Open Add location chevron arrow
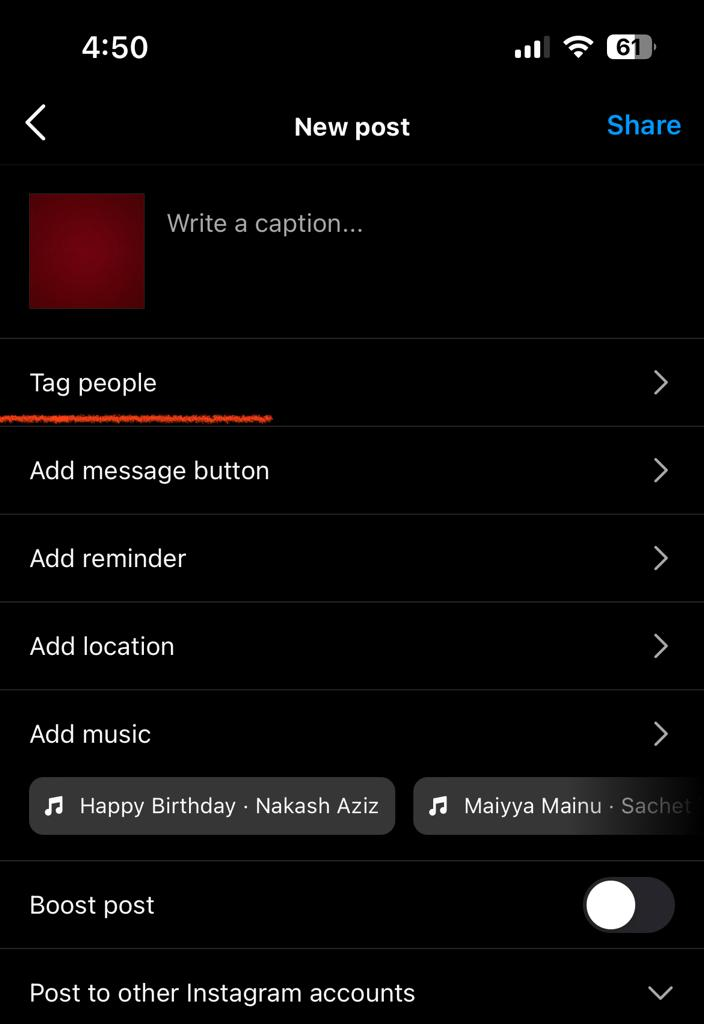 click(x=661, y=647)
